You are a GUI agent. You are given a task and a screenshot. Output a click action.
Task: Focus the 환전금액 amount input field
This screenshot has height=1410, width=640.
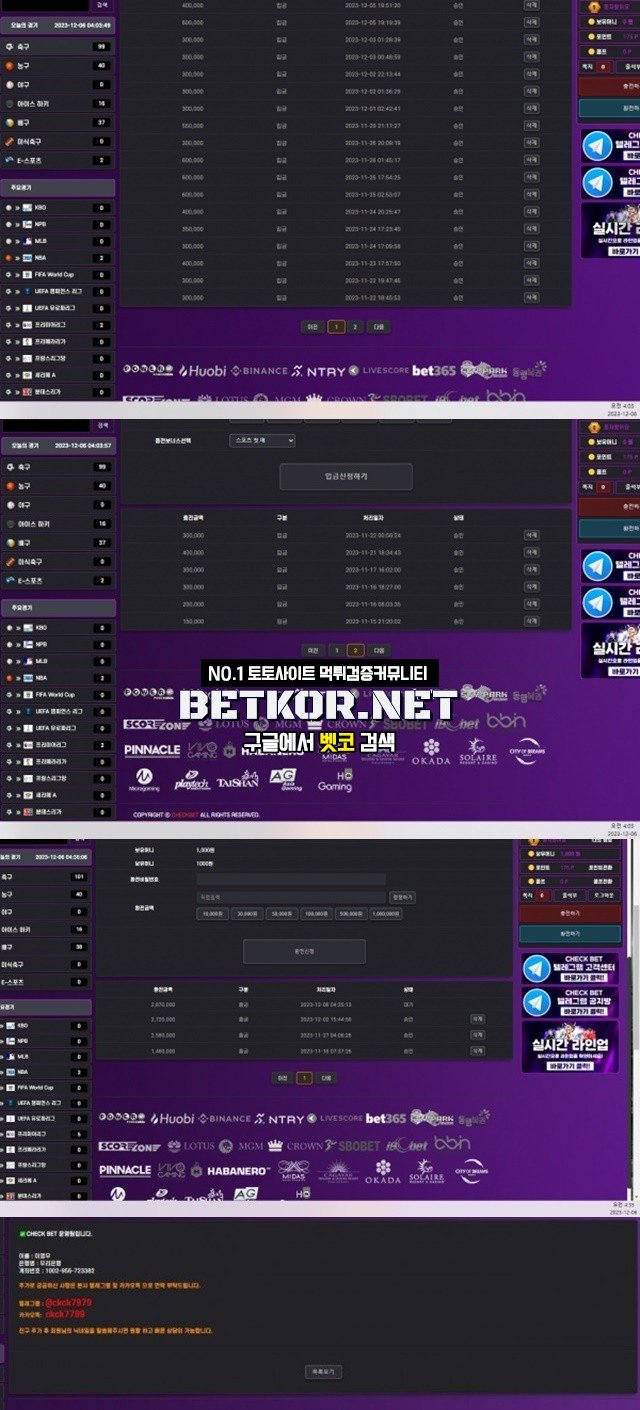pos(290,897)
